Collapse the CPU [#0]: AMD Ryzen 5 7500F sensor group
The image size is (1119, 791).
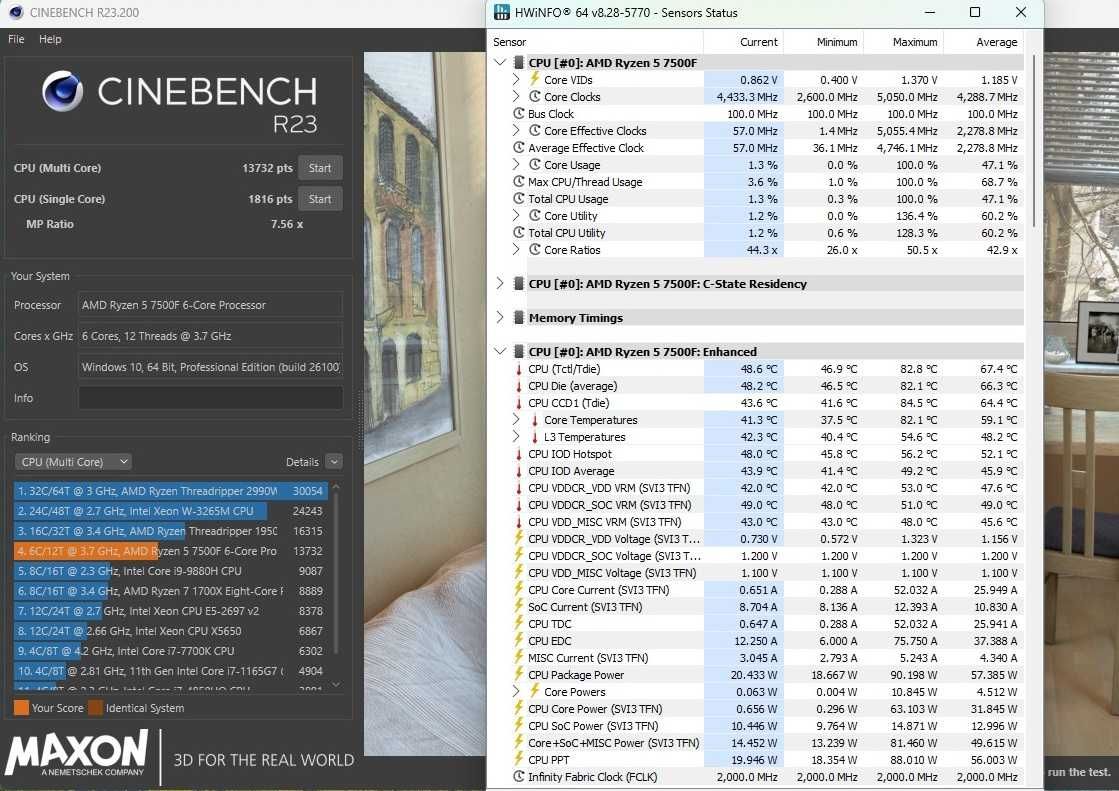tap(500, 63)
